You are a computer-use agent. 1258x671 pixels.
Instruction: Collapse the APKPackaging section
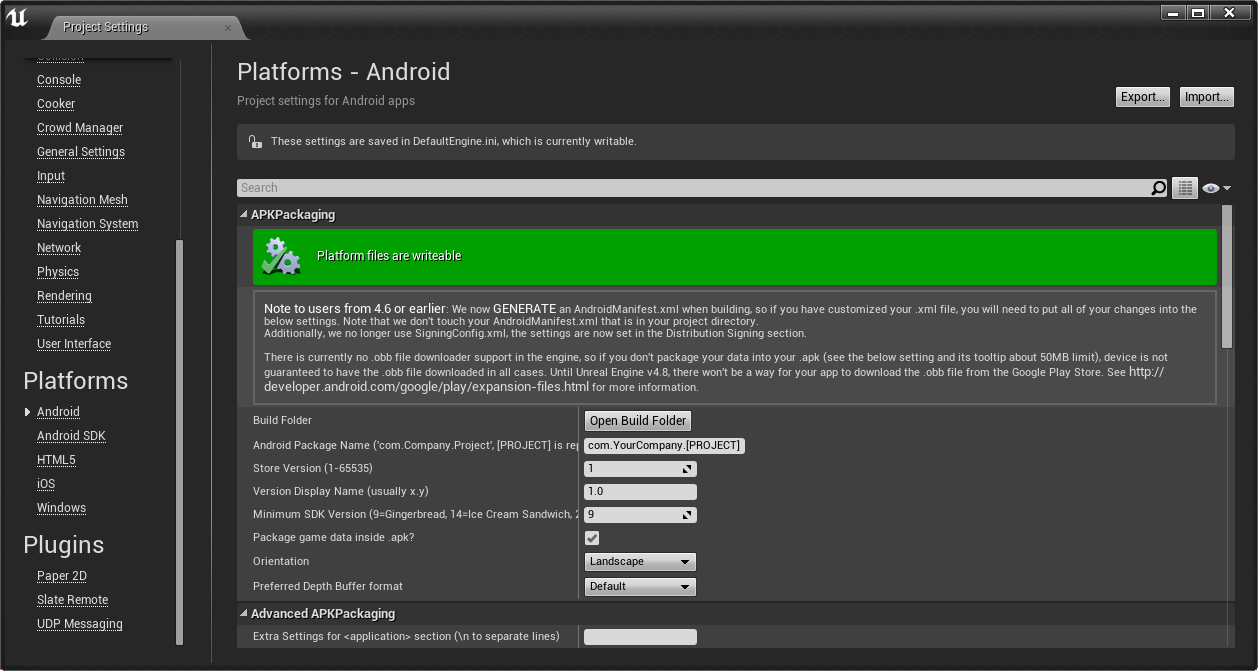point(244,215)
